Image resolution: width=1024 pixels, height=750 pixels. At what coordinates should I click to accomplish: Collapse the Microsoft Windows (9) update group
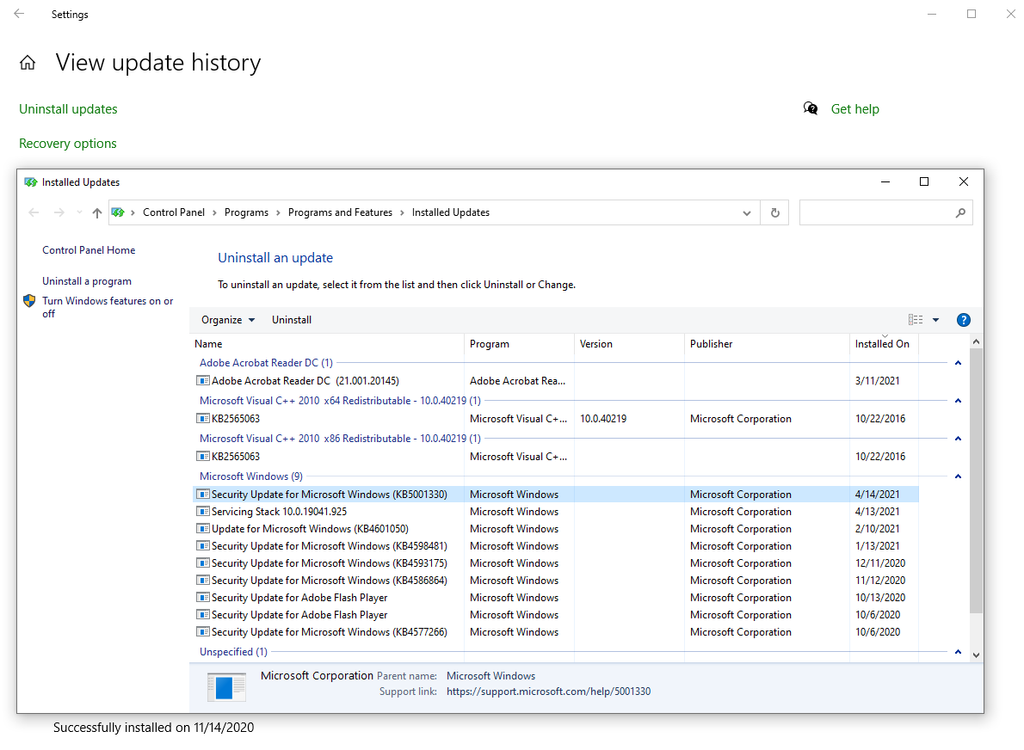click(x=957, y=475)
